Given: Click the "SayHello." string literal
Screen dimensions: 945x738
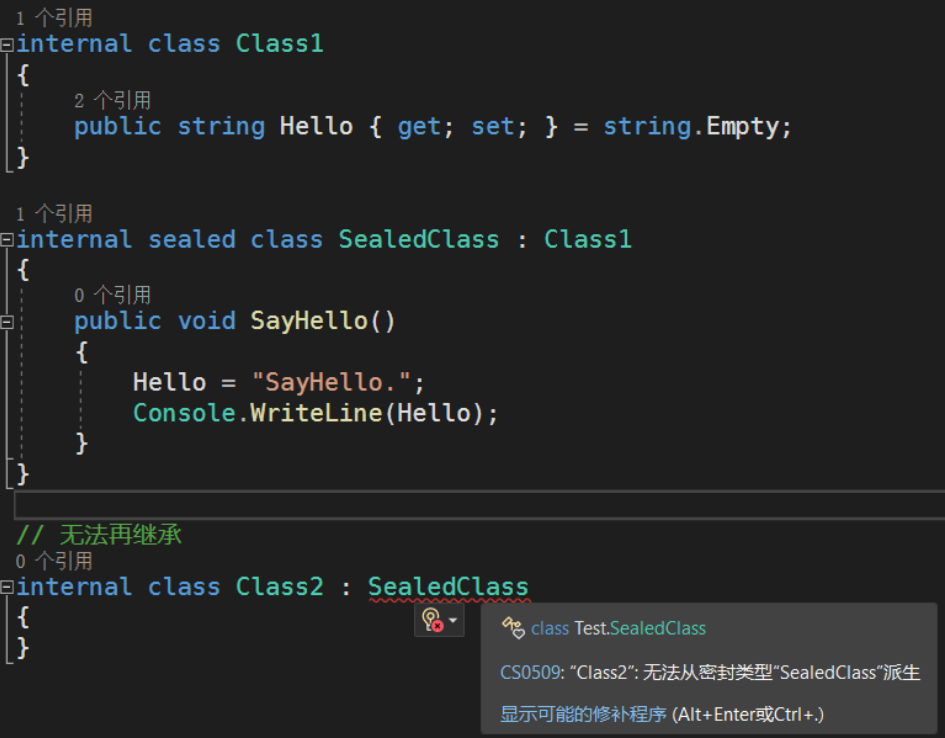Looking at the screenshot, I should pos(332,382).
